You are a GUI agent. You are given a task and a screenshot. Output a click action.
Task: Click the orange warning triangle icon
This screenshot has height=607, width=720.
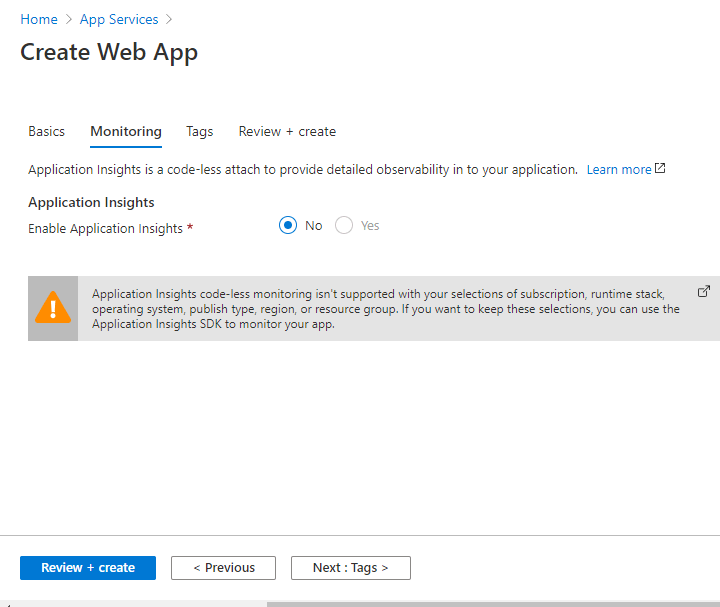click(x=53, y=308)
